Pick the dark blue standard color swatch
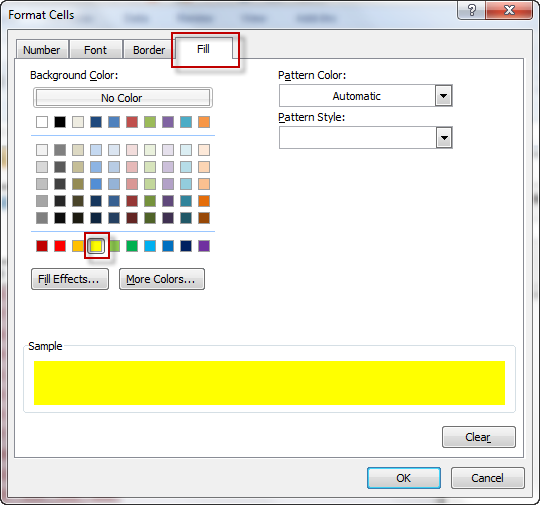Image resolution: width=540 pixels, height=505 pixels. pyautogui.click(x=186, y=246)
